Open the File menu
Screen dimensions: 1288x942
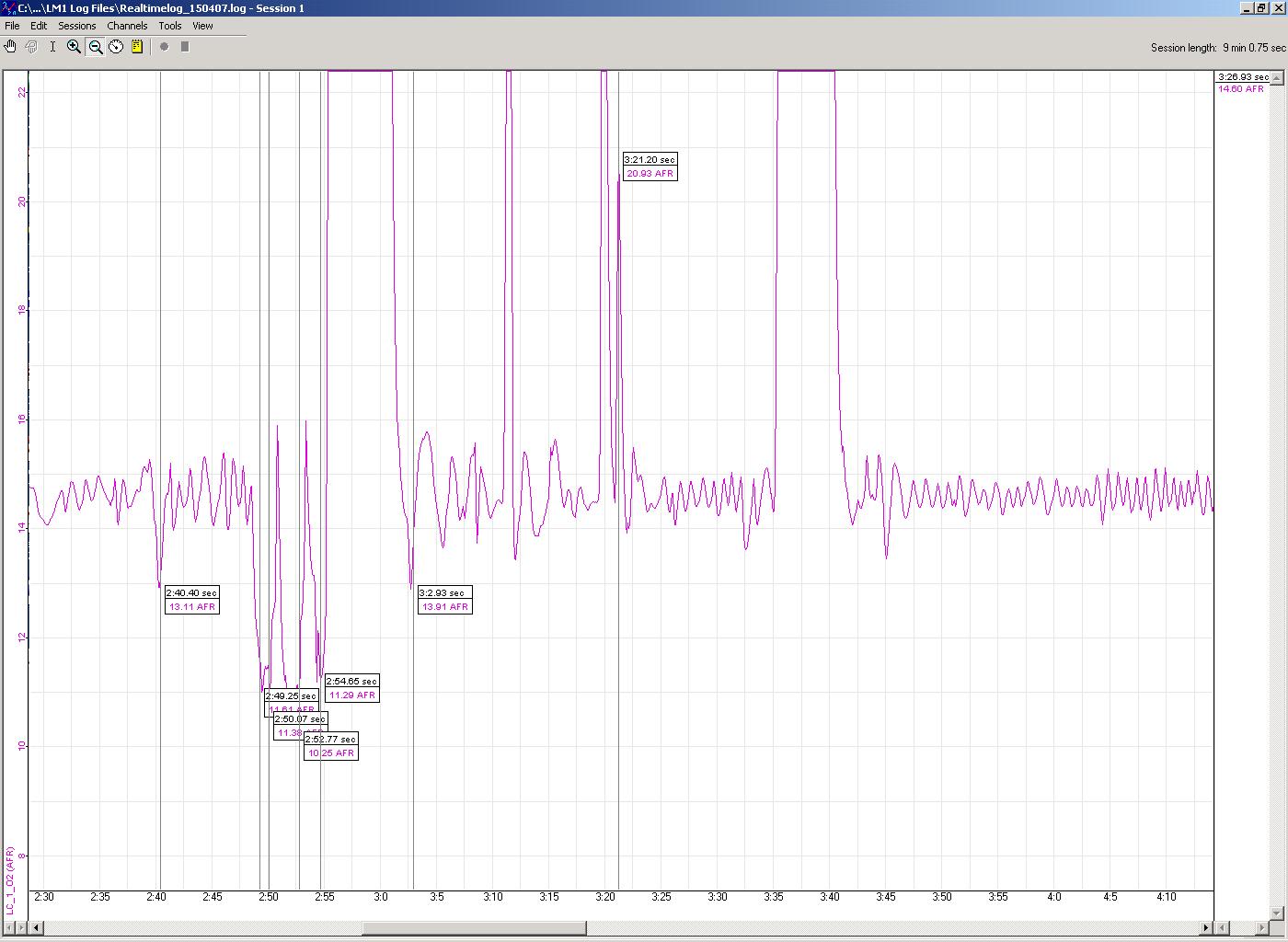click(13, 26)
